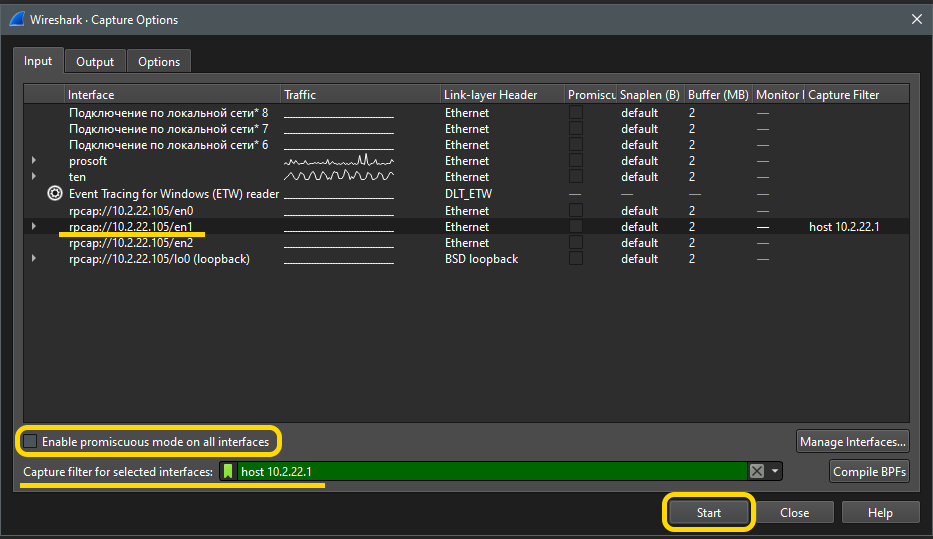Switch to the Options tab

tap(159, 62)
